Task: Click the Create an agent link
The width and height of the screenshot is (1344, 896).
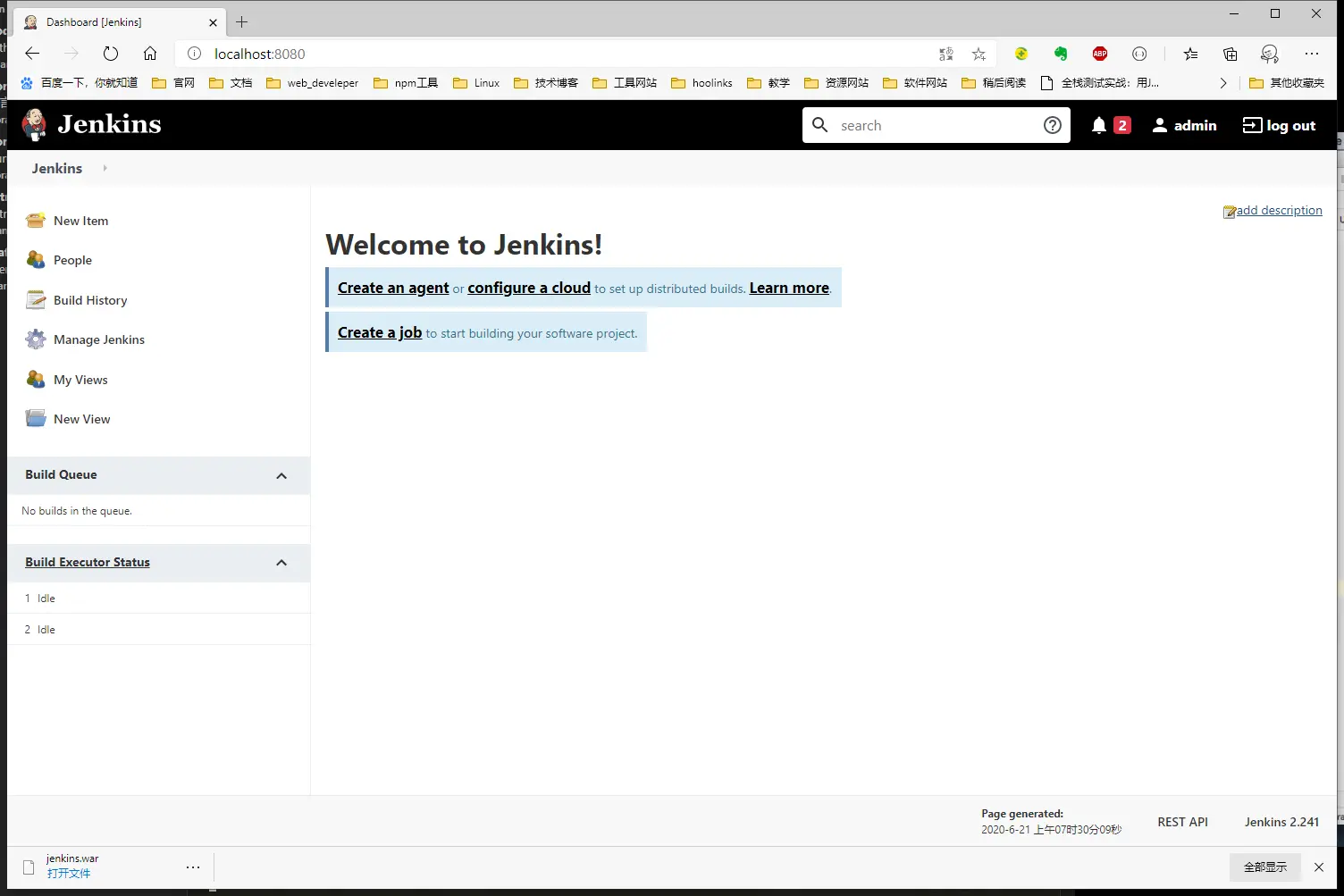Action: point(393,288)
